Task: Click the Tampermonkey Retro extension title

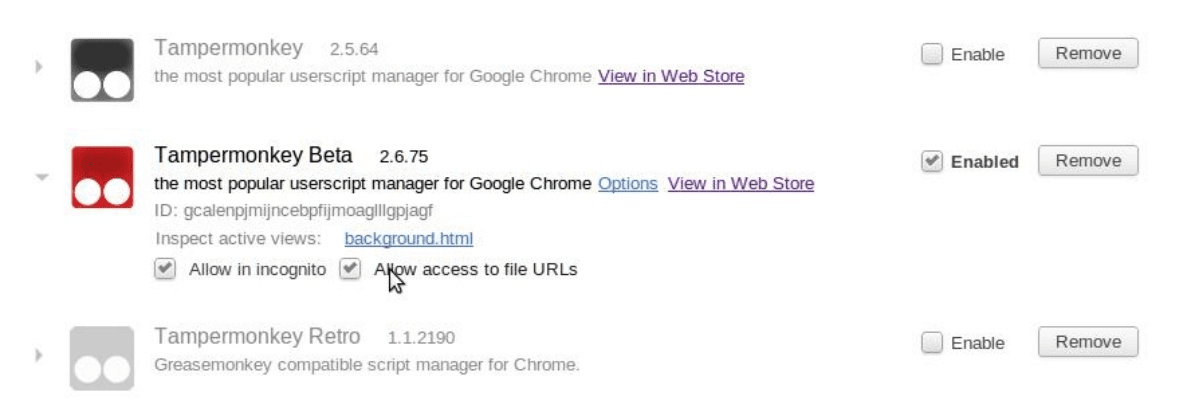Action: coord(257,337)
